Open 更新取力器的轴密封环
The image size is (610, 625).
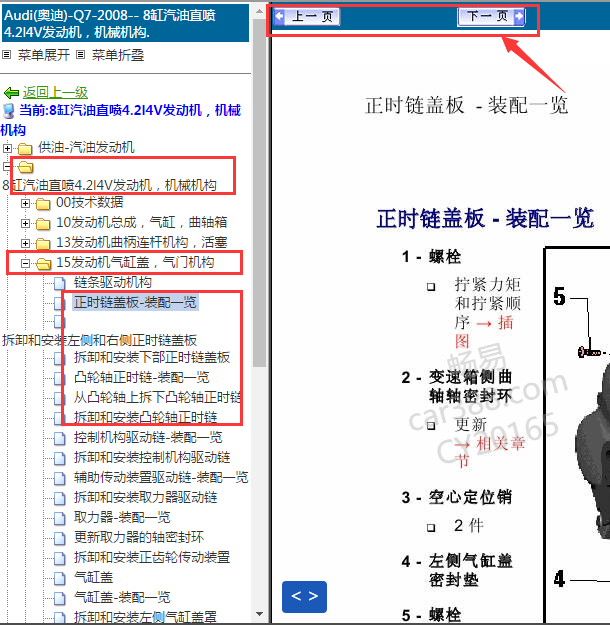click(x=139, y=537)
